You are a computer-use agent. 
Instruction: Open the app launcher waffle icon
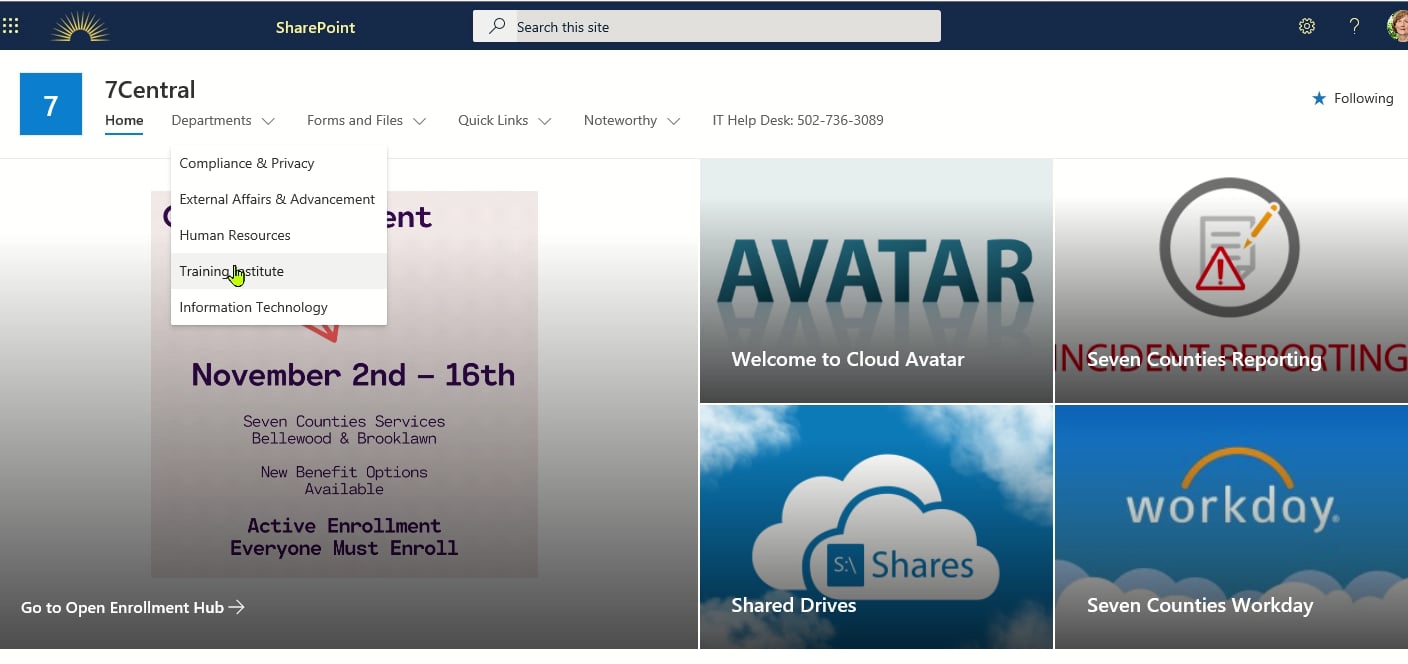[11, 26]
